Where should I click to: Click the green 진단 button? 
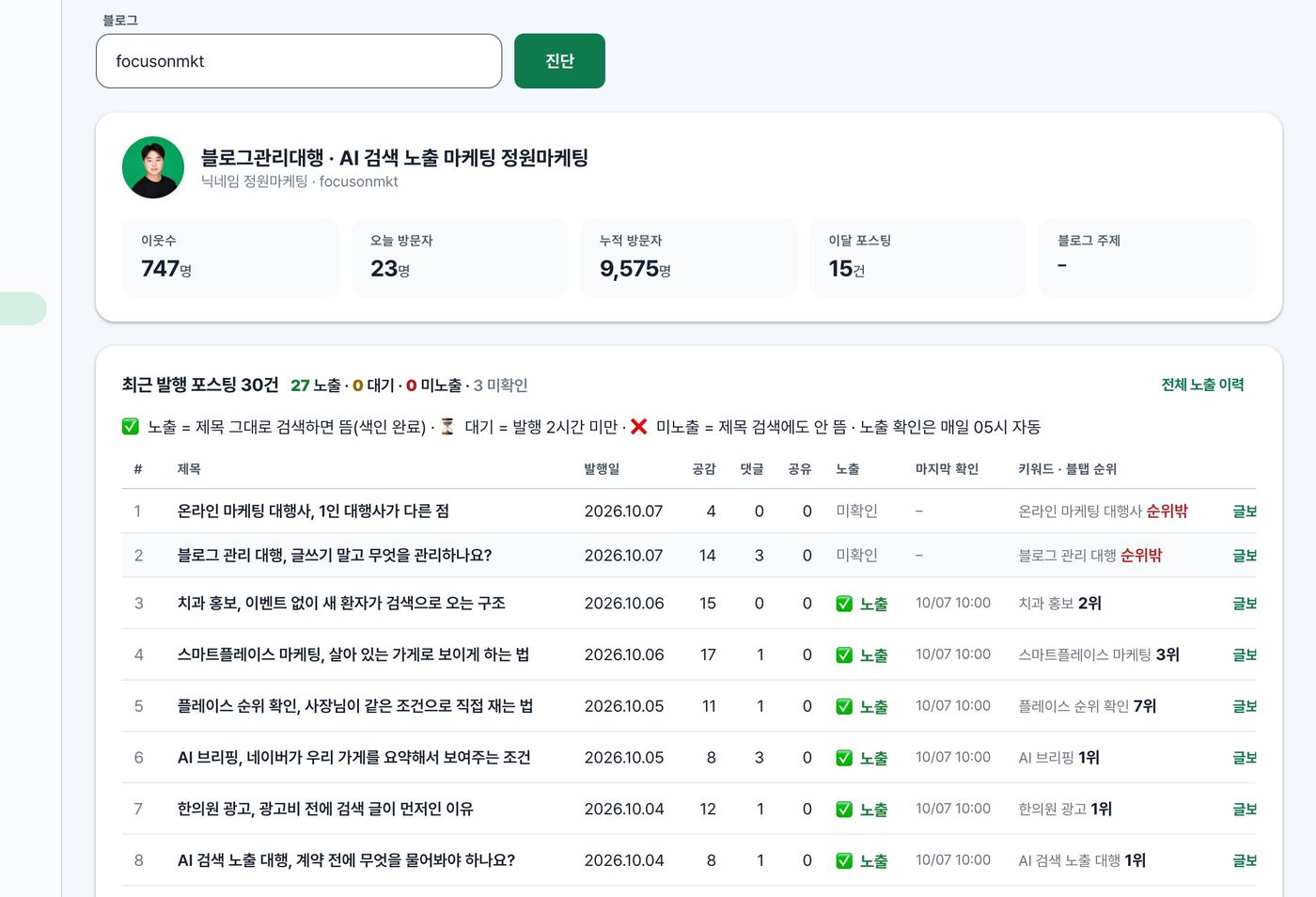[559, 61]
